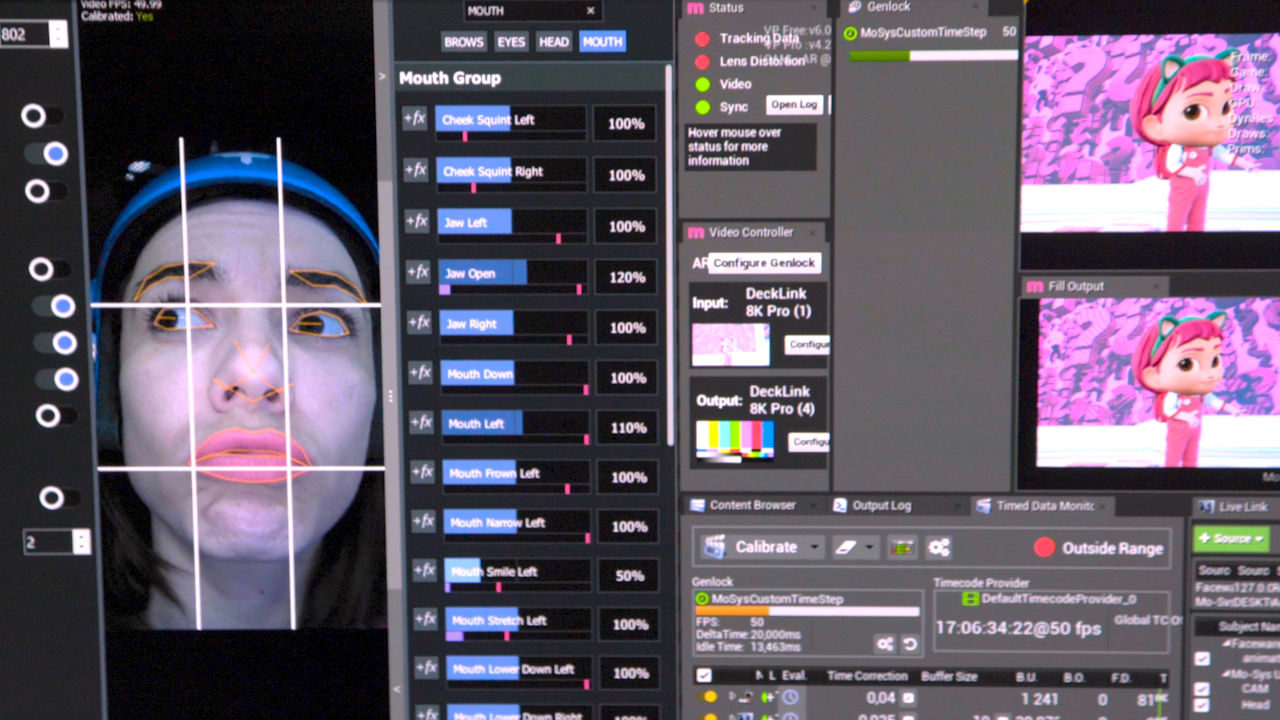The width and height of the screenshot is (1280, 720).
Task: Click the circular reset arrow in Genlock box
Action: [909, 644]
